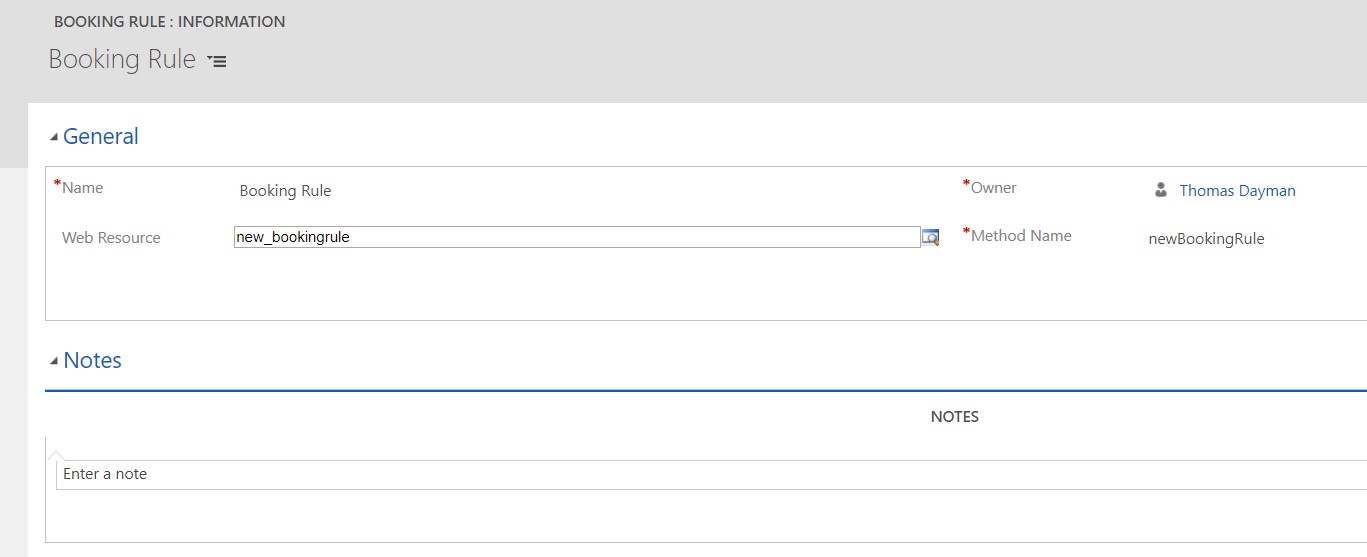Click into the Web Resource text field
Image resolution: width=1367 pixels, height=557 pixels.
click(x=577, y=237)
